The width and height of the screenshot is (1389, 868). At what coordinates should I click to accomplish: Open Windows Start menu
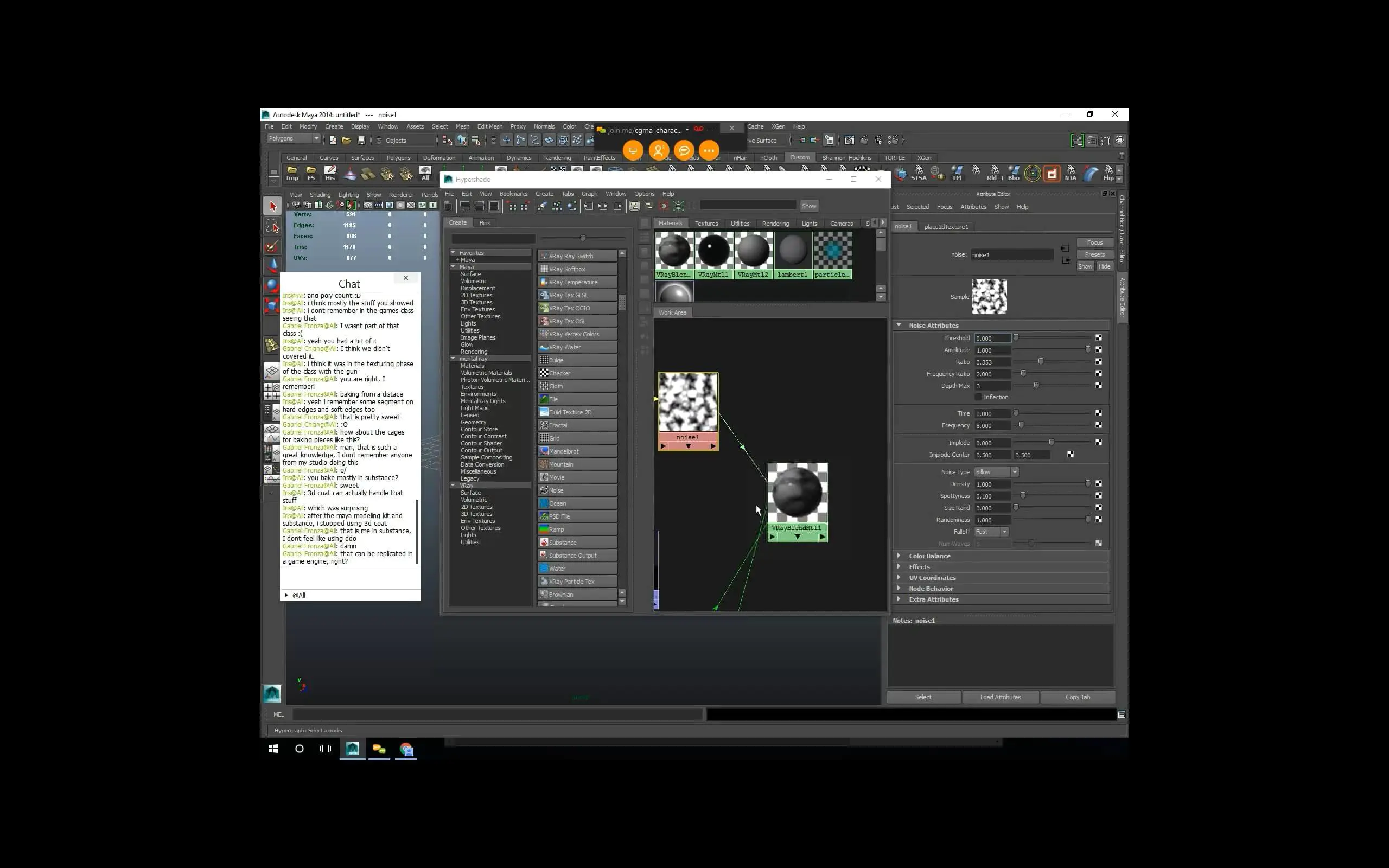pos(273,749)
